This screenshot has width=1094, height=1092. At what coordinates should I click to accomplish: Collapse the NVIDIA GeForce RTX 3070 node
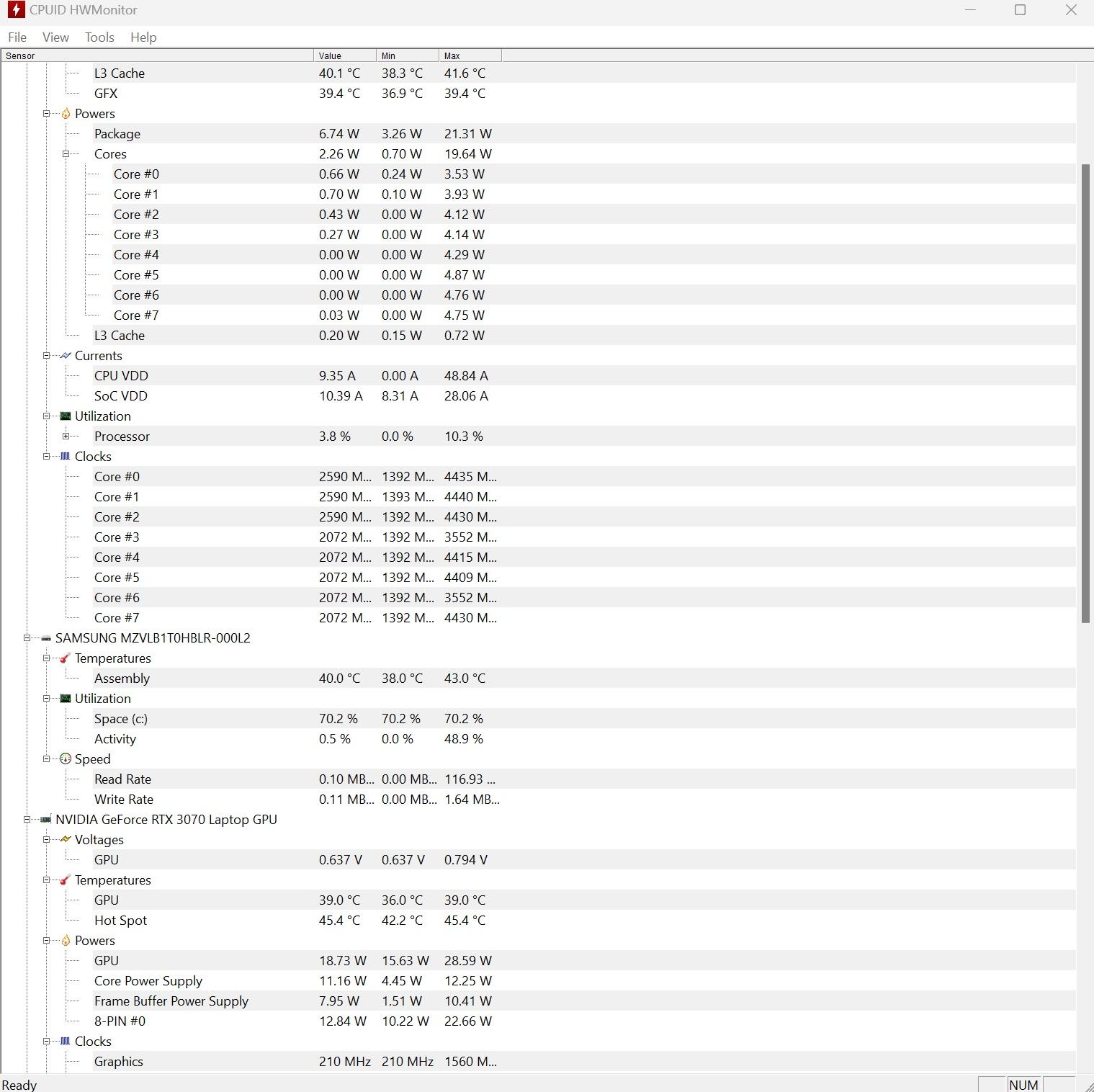click(27, 820)
